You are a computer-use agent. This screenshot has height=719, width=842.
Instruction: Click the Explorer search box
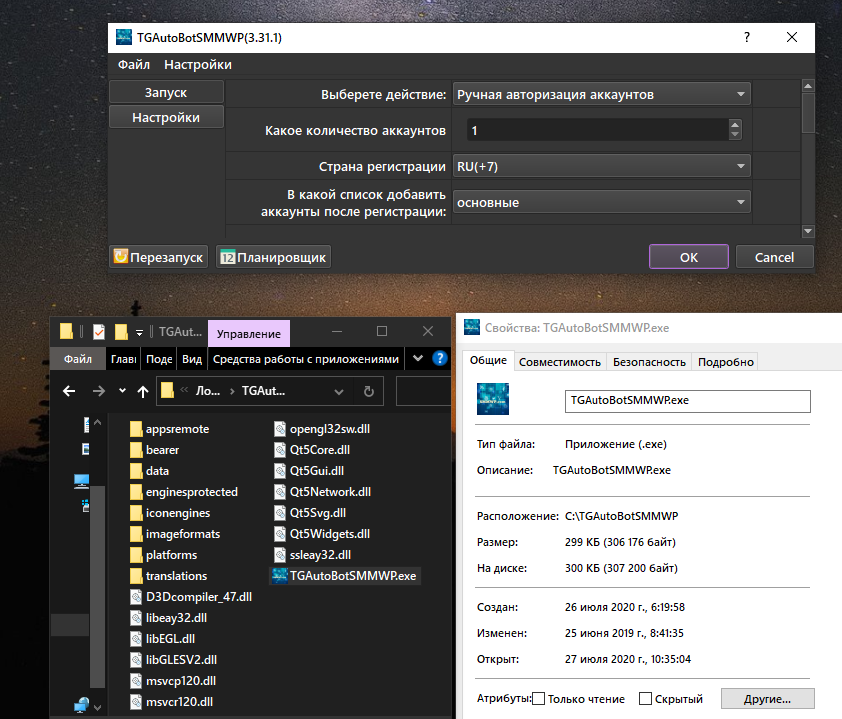click(x=424, y=391)
